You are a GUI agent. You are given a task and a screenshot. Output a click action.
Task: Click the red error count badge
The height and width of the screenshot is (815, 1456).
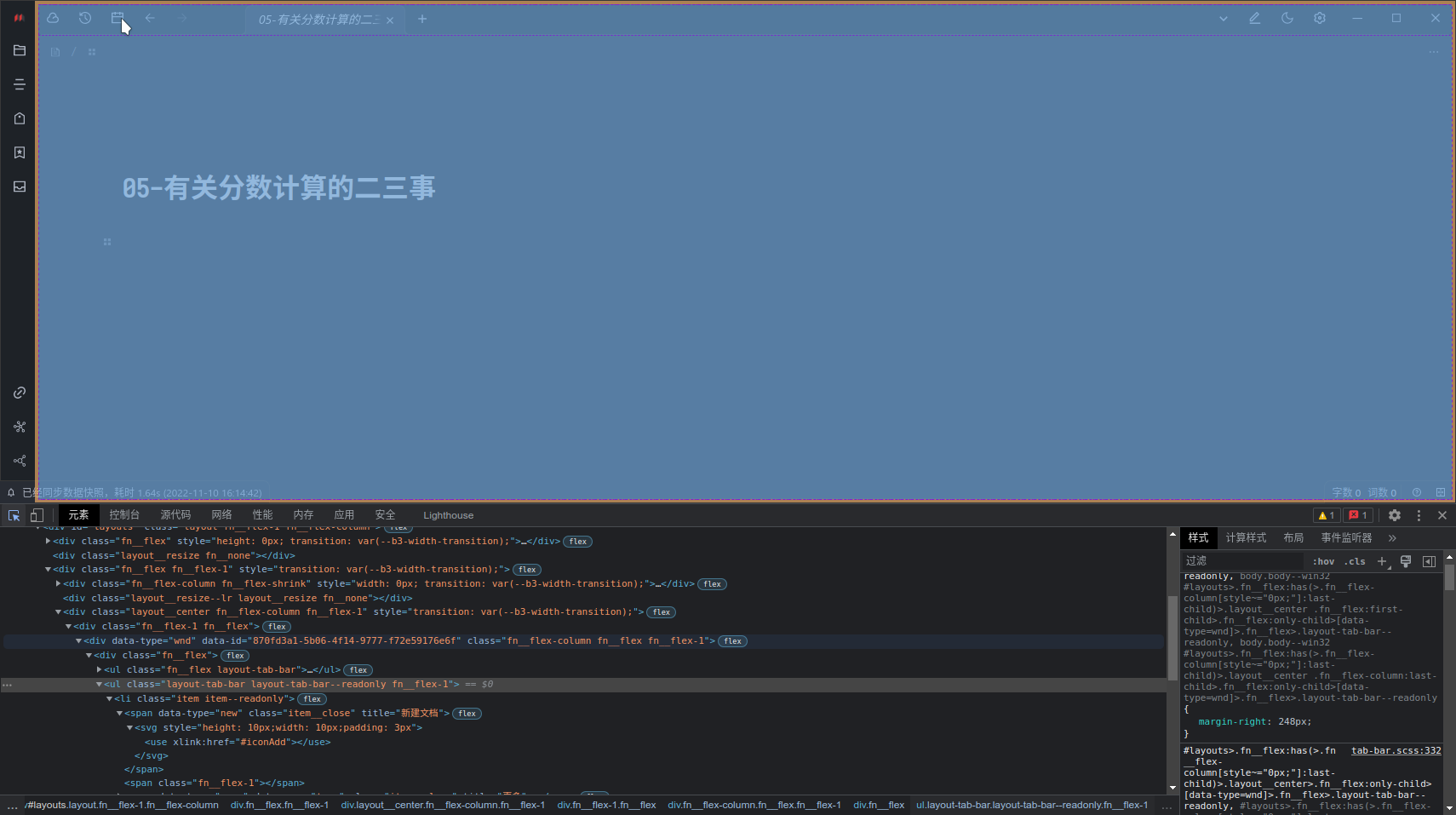[1357, 515]
